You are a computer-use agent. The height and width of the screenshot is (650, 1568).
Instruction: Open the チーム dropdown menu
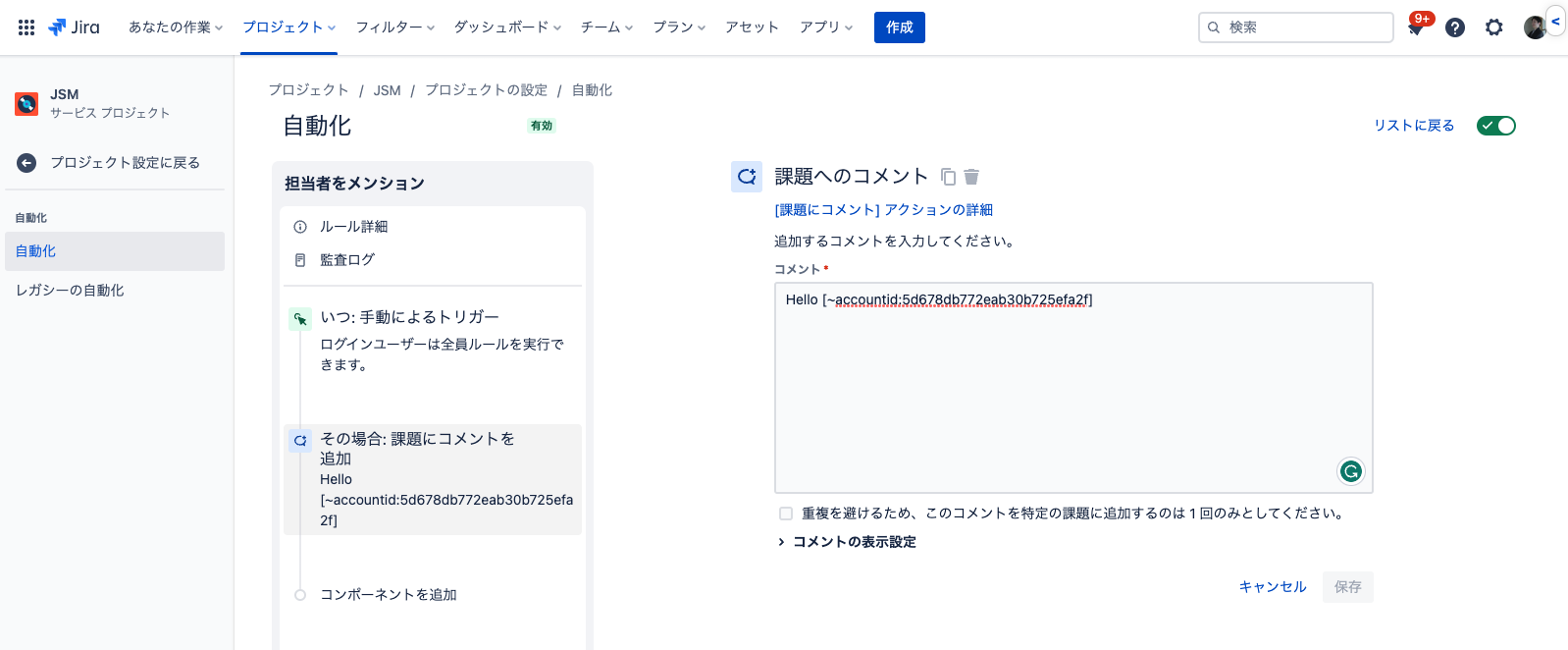click(606, 27)
